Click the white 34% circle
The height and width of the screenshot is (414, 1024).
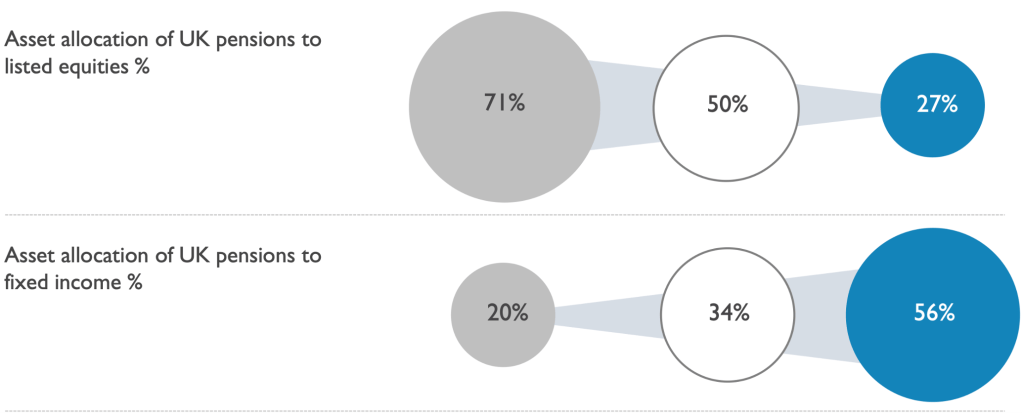pyautogui.click(x=728, y=315)
